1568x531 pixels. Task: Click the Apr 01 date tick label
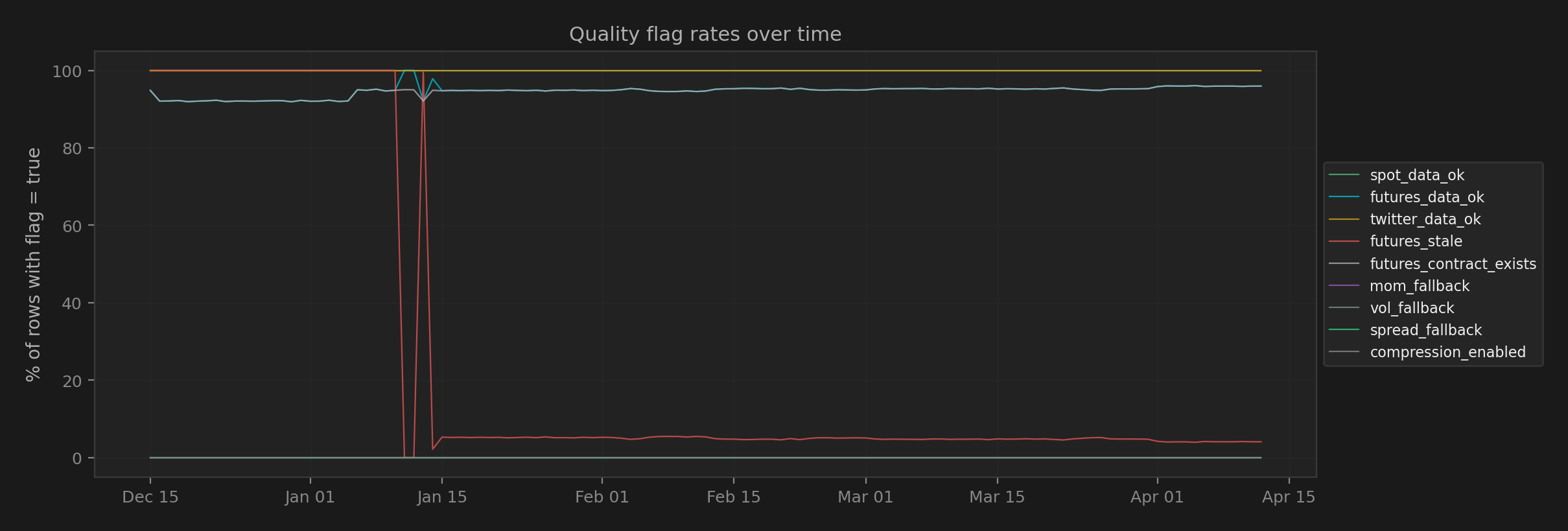click(x=1156, y=497)
